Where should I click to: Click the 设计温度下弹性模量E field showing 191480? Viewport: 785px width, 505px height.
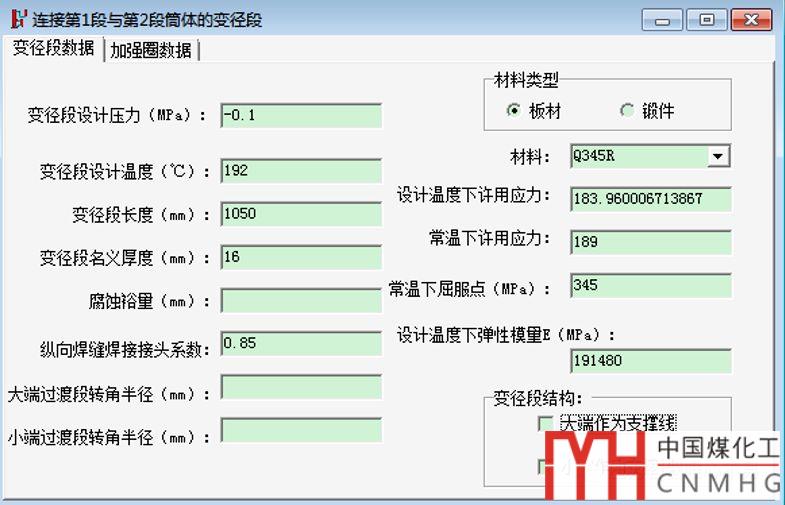[651, 361]
